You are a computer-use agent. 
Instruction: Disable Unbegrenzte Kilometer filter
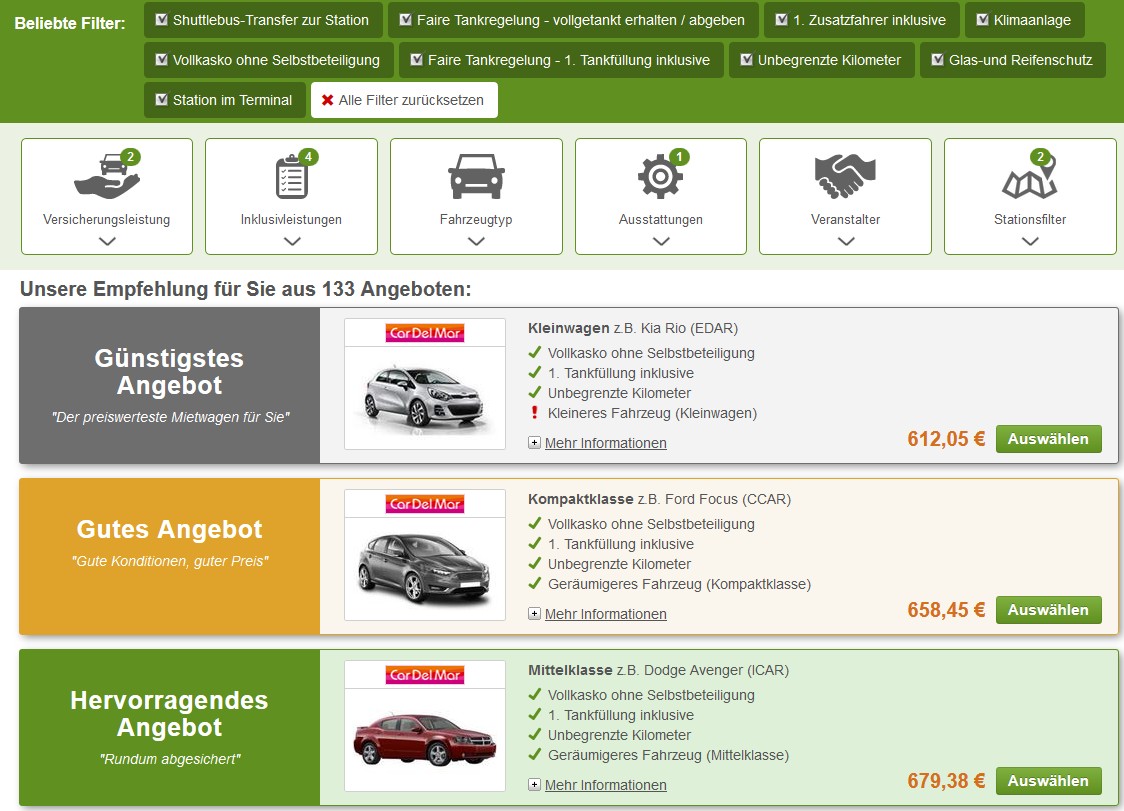[746, 60]
